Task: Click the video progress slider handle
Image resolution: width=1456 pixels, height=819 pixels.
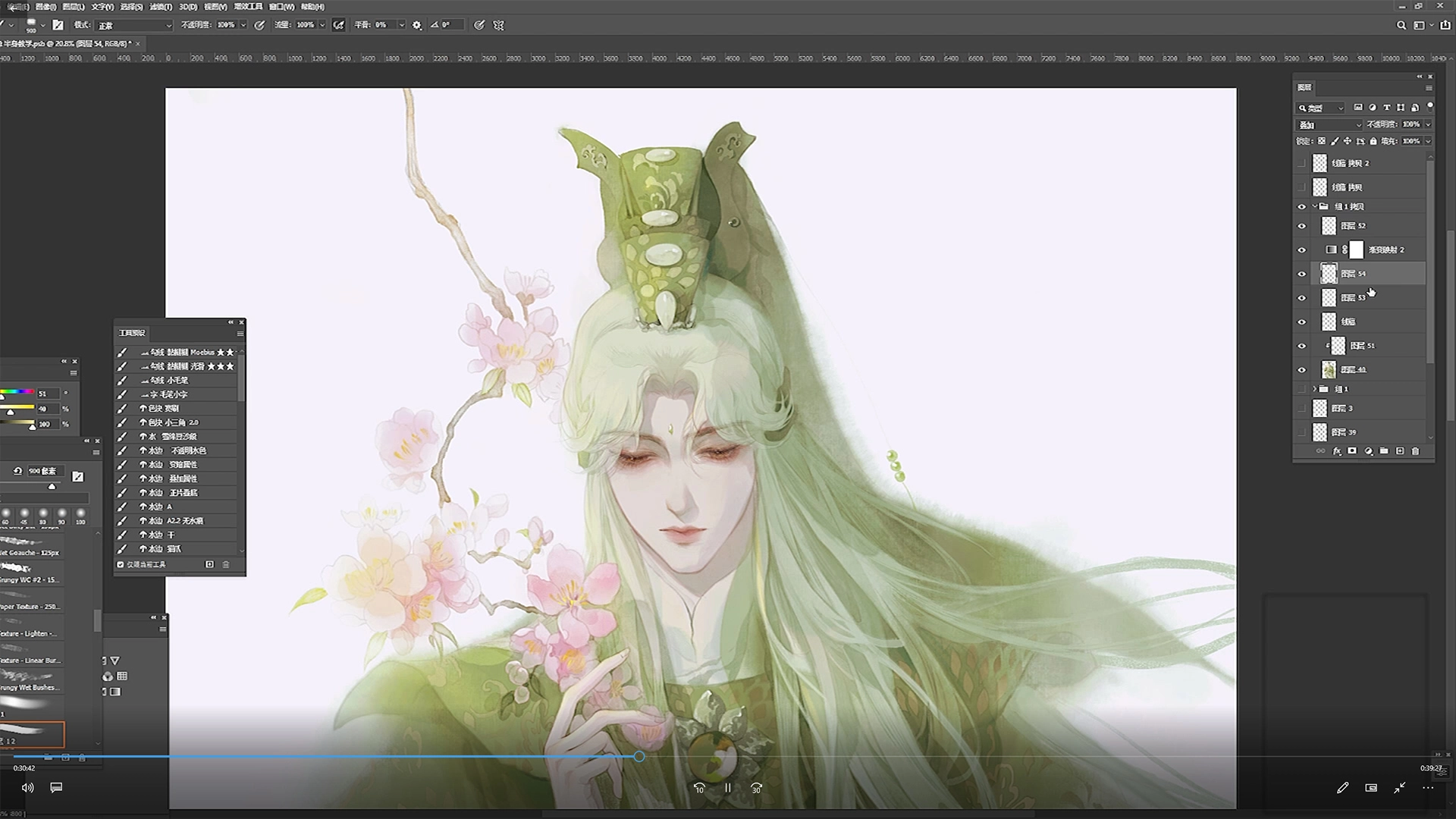Action: click(639, 756)
